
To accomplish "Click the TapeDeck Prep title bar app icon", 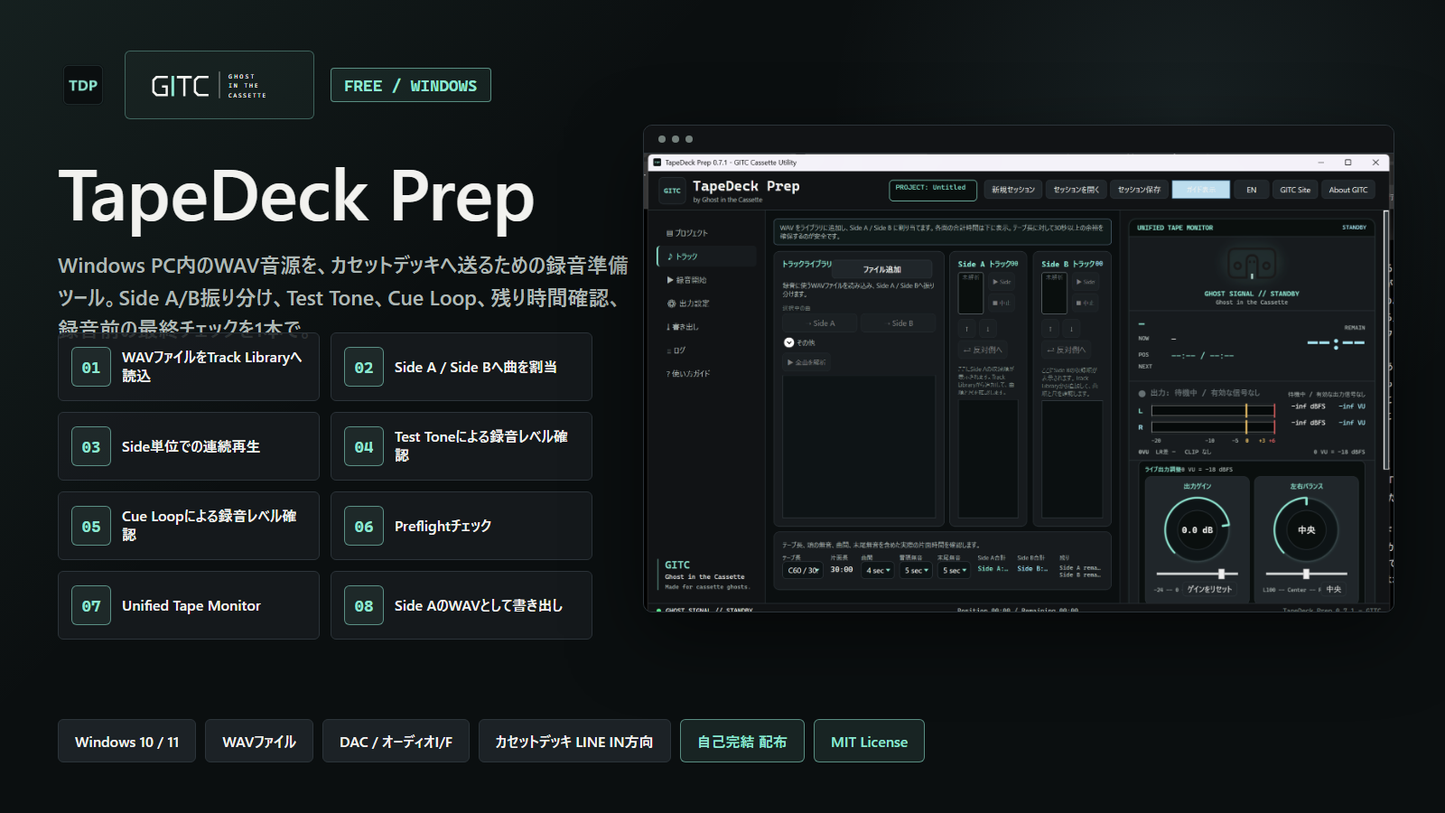I will pyautogui.click(x=657, y=162).
